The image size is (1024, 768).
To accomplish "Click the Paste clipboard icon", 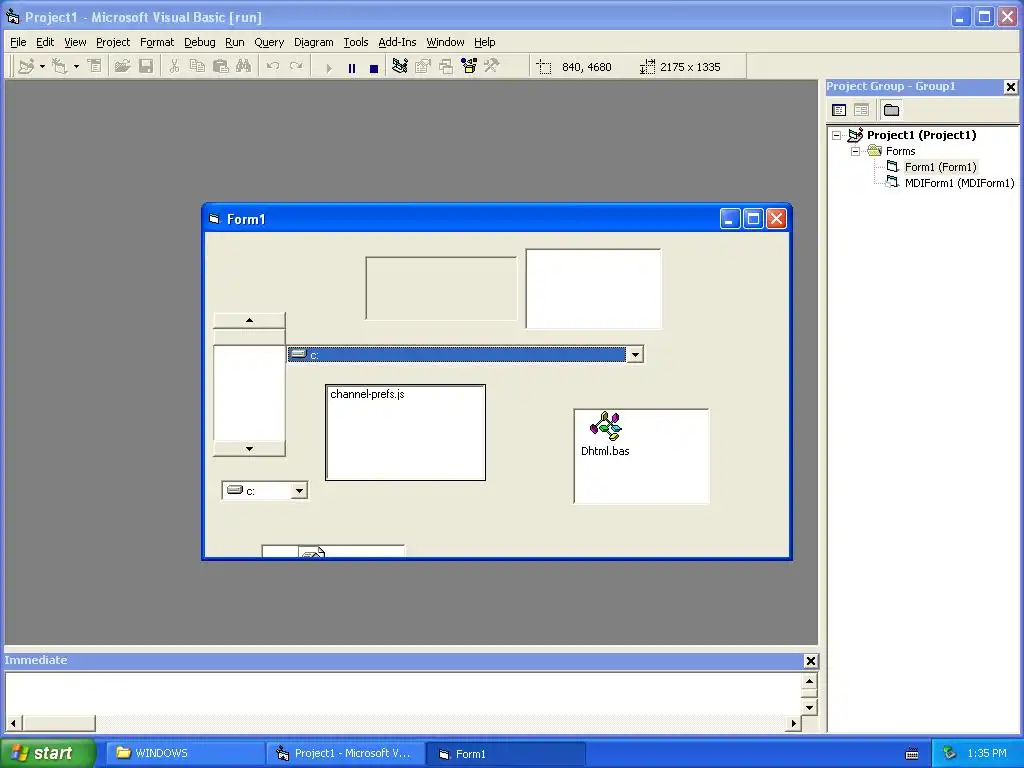I will click(221, 66).
